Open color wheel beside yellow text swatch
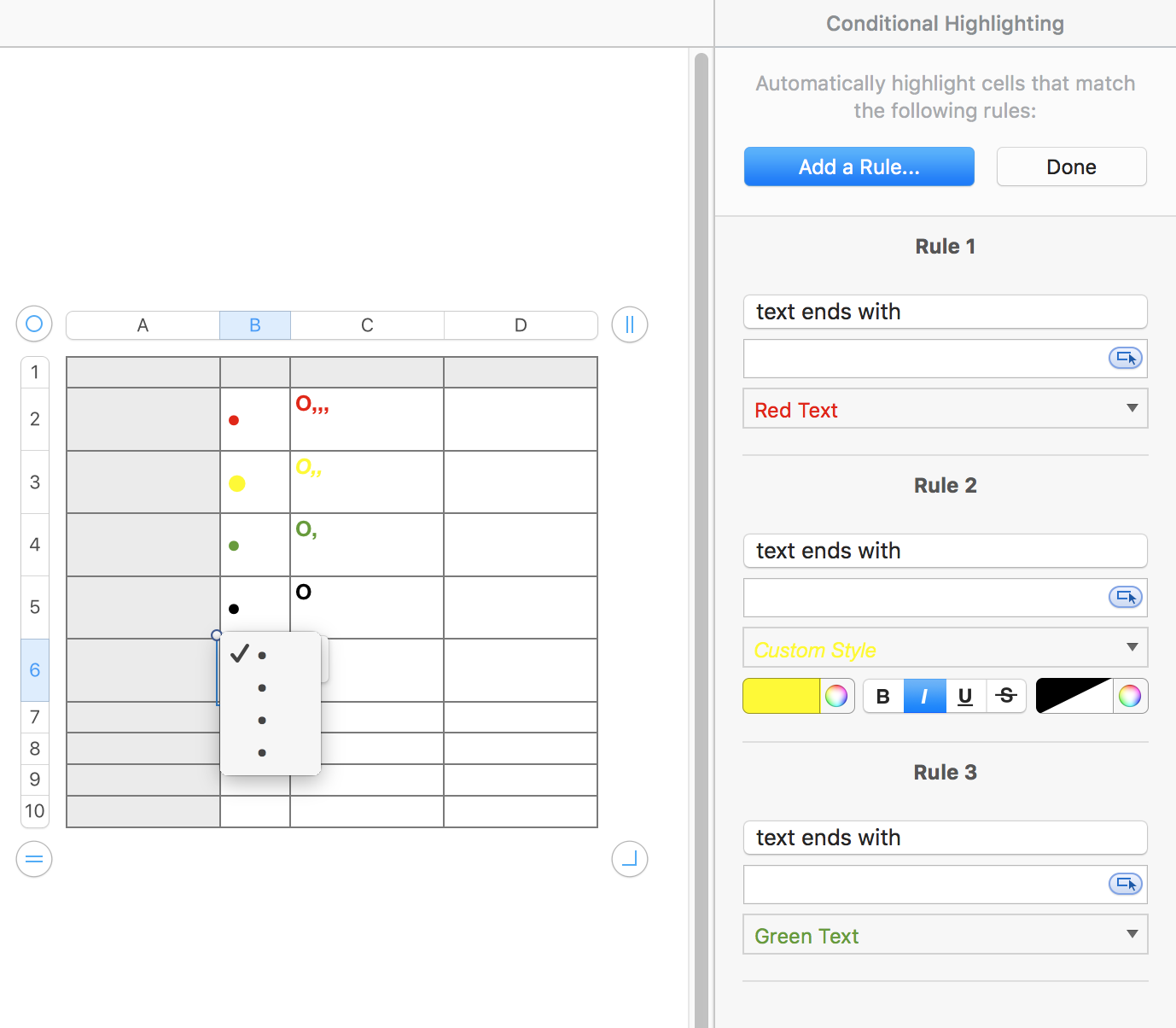The image size is (1176, 1028). 836,696
